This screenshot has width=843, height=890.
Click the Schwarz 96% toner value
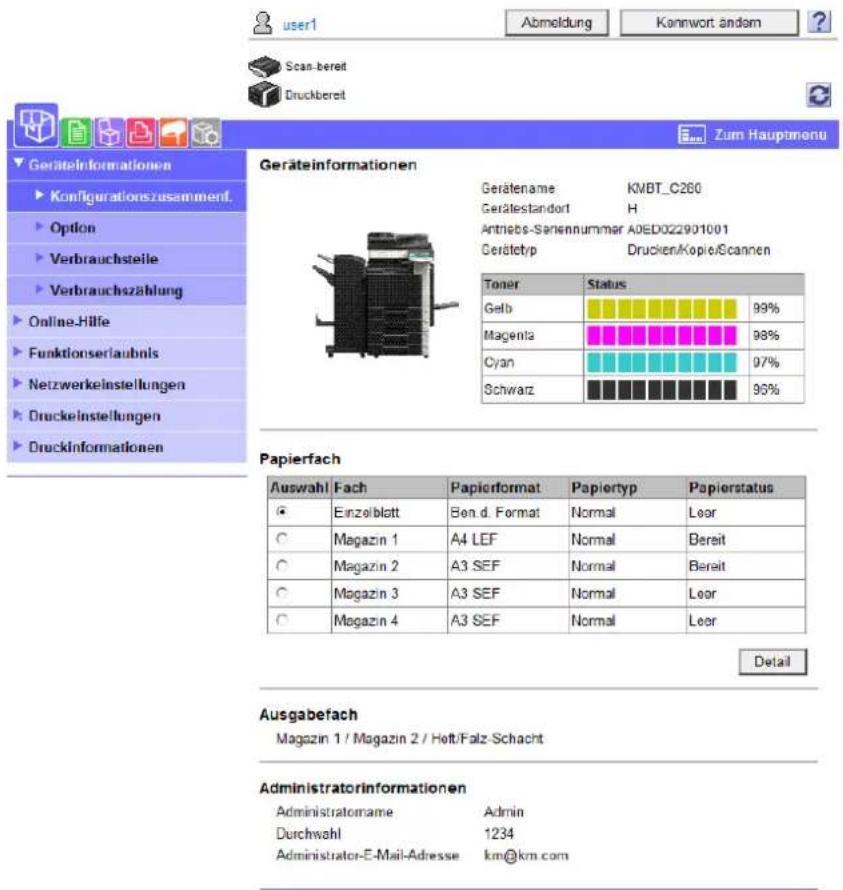click(766, 389)
